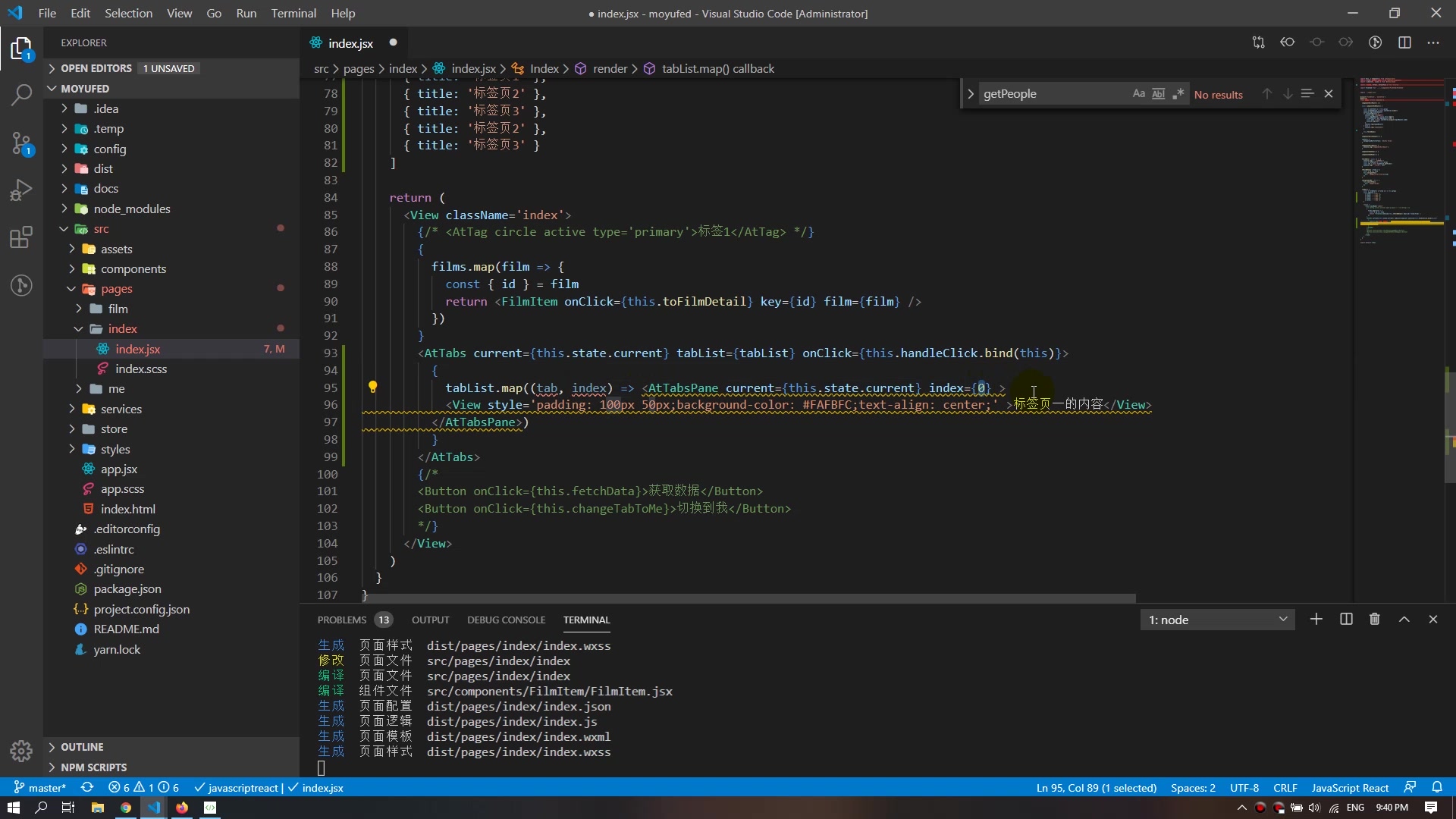Screen dimensions: 1456x819
Task: Toggle Match Whole Word in Find widget
Action: tap(1158, 94)
